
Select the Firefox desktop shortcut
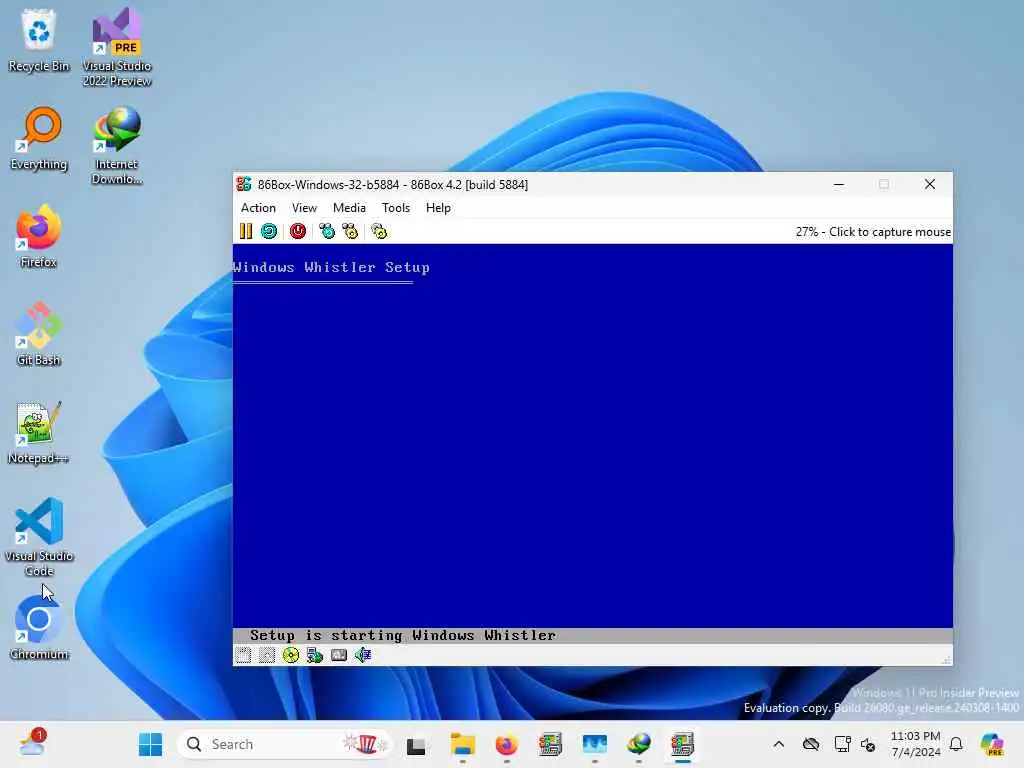[x=39, y=236]
